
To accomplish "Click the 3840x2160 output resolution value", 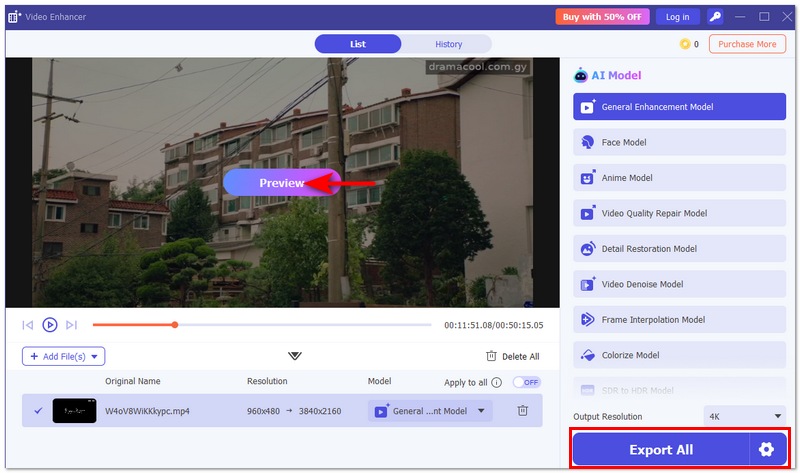I will click(x=320, y=411).
